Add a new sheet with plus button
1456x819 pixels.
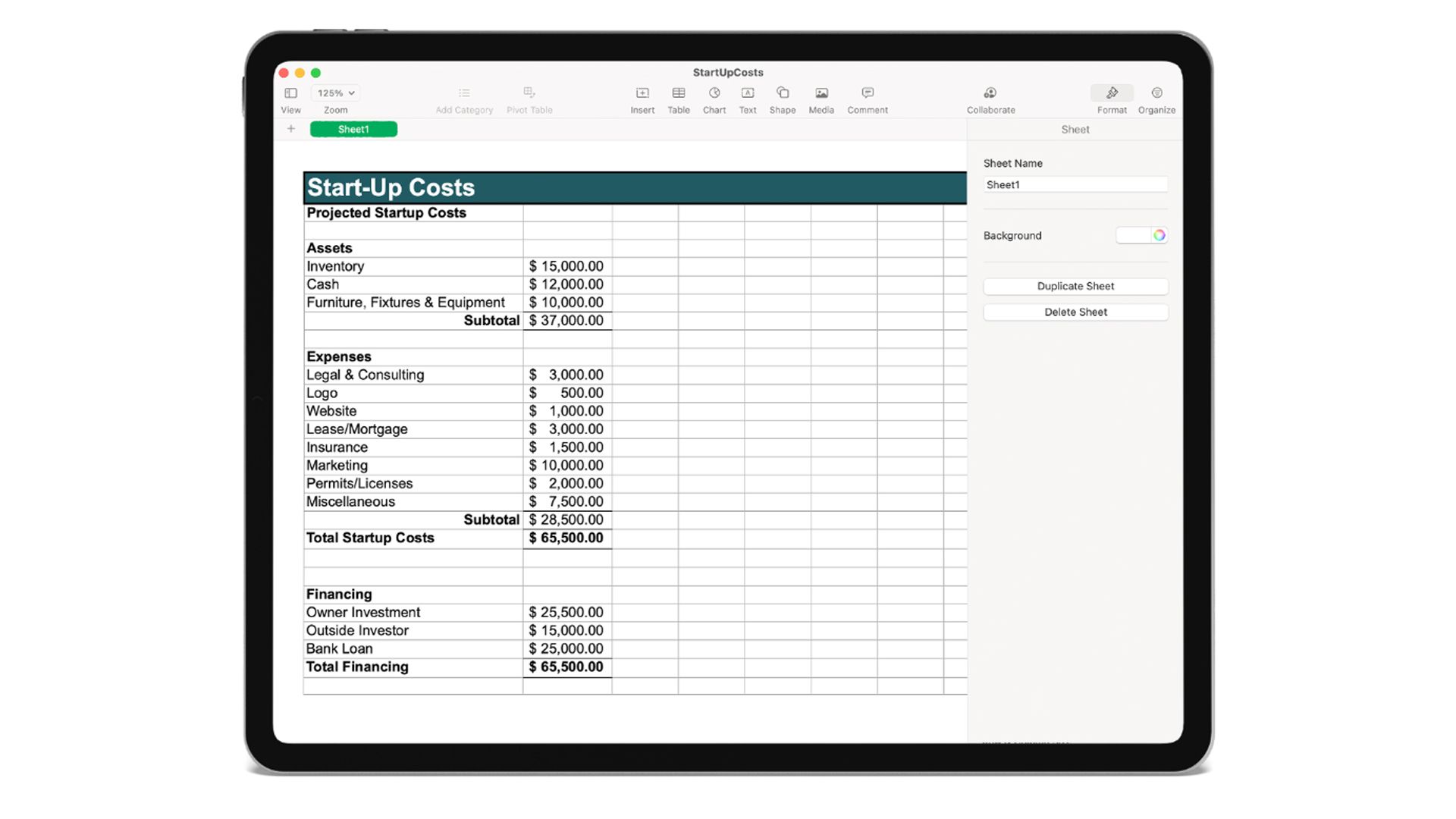291,129
